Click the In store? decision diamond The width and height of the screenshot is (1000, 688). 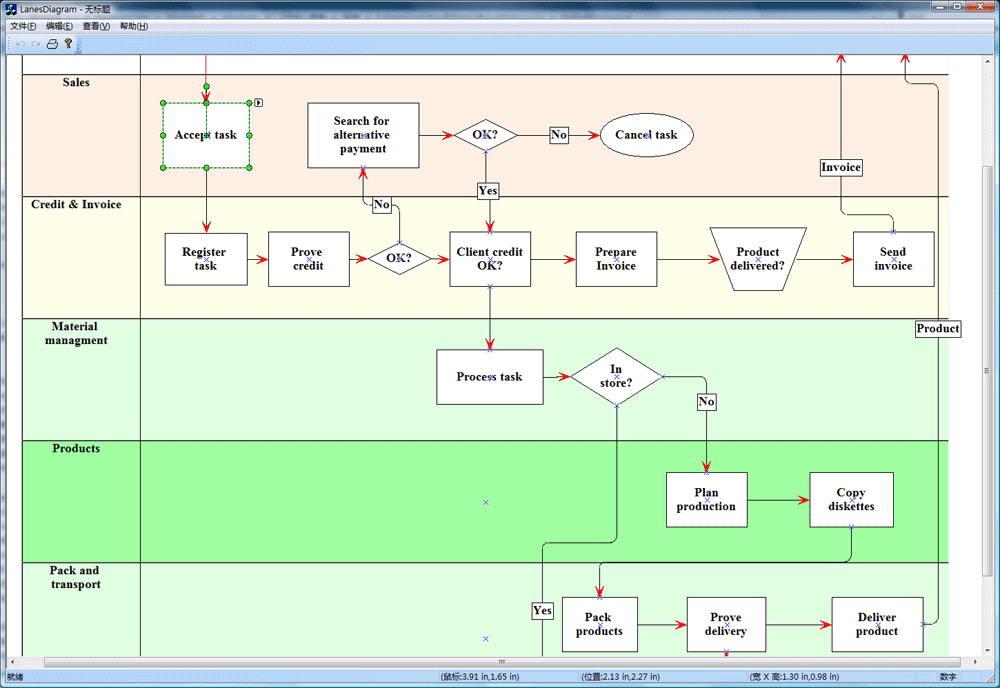616,376
